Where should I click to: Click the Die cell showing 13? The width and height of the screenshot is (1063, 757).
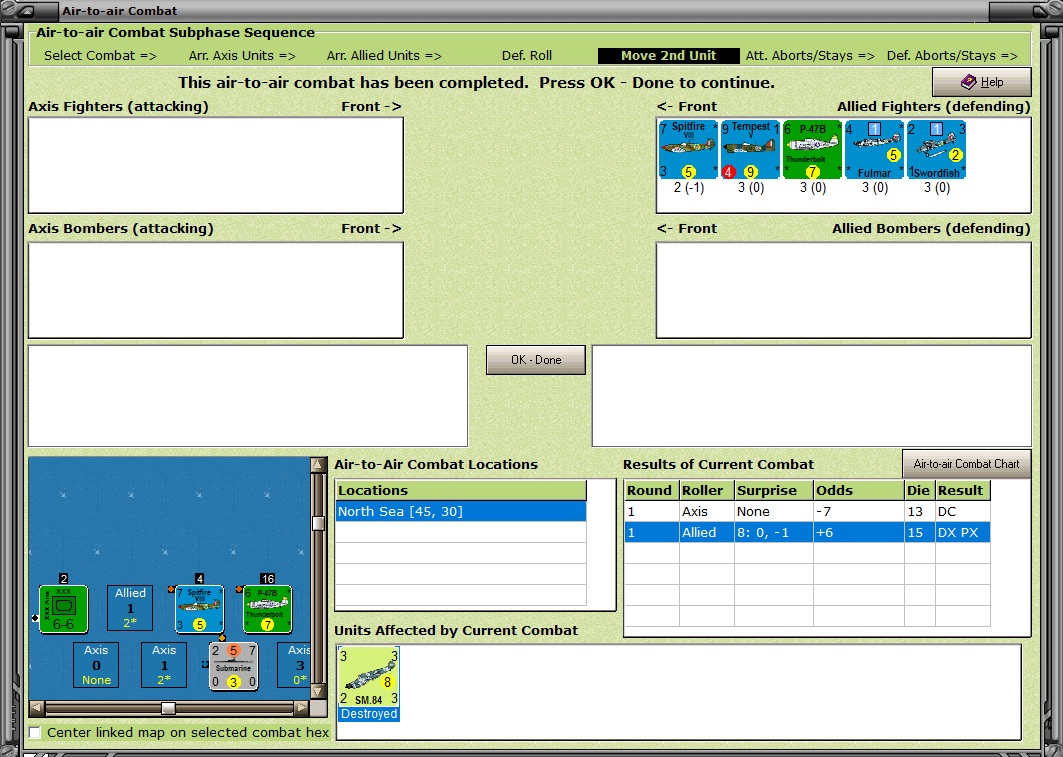919,512
